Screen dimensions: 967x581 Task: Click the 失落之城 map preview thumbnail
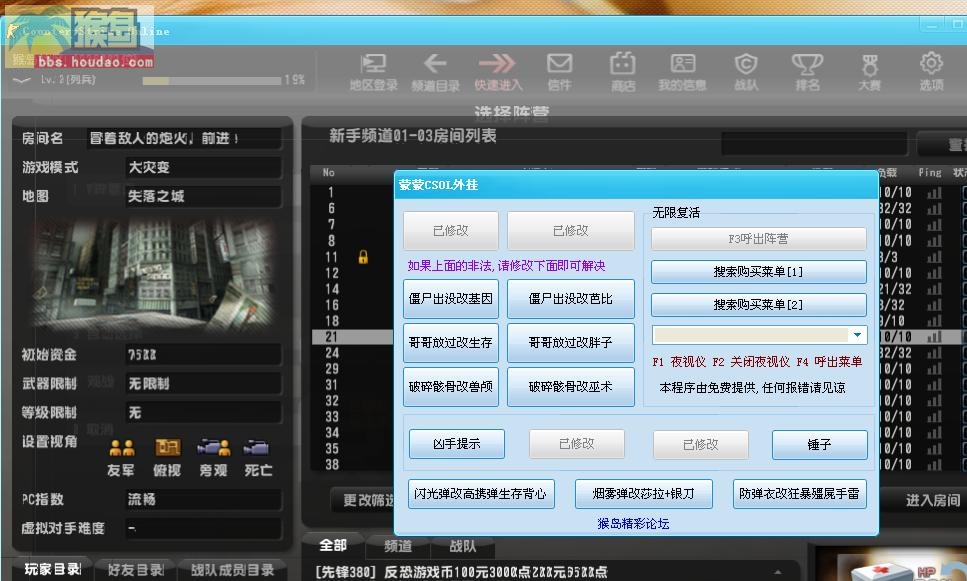pos(153,274)
